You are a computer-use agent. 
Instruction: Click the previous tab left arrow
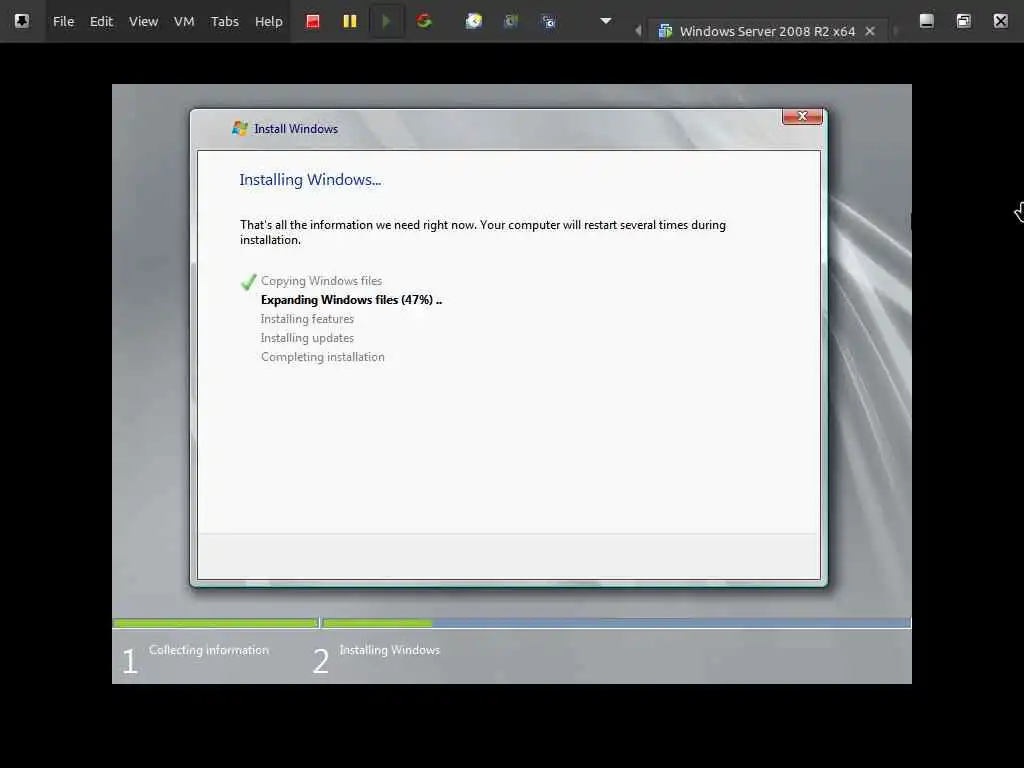pyautogui.click(x=638, y=31)
